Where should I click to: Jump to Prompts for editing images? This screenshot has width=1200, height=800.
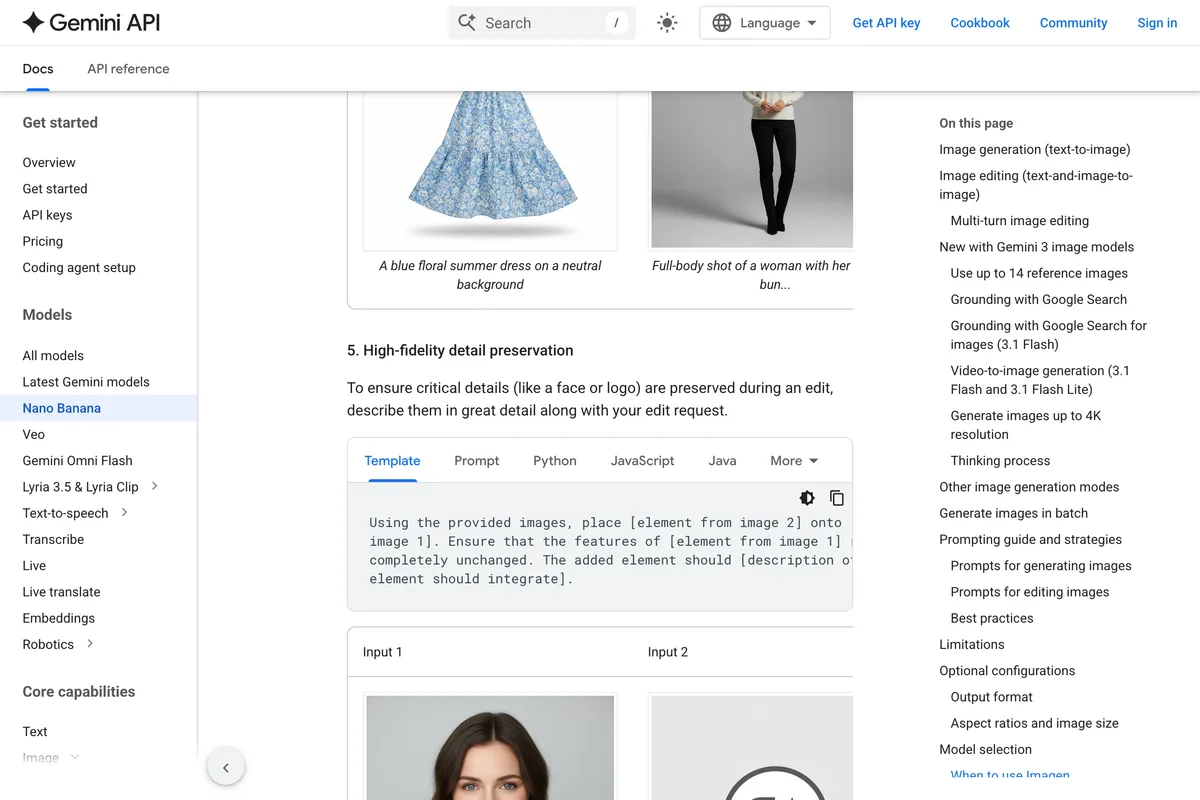tap(1030, 591)
